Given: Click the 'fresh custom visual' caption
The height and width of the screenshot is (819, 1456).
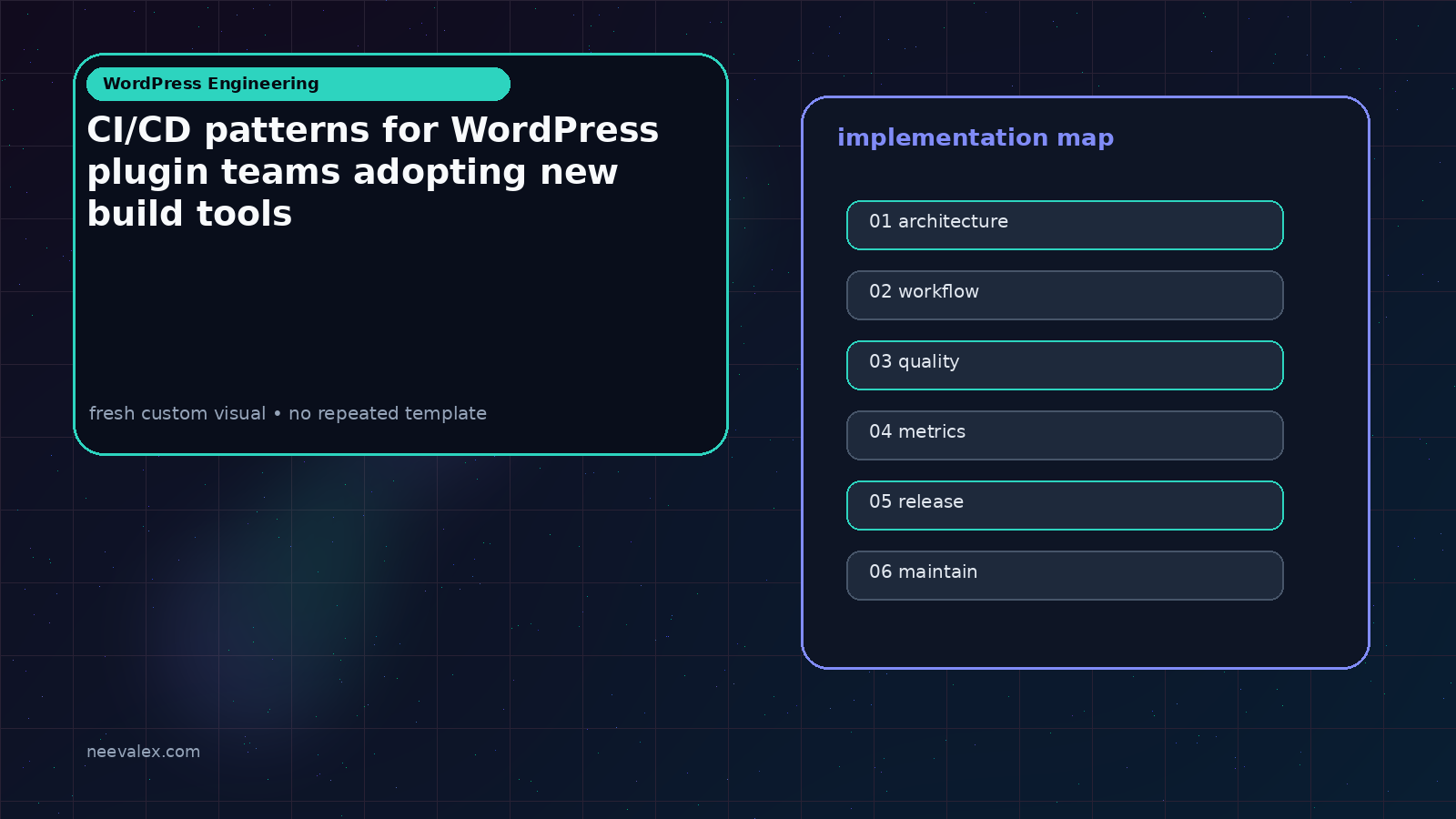Looking at the screenshot, I should [288, 413].
